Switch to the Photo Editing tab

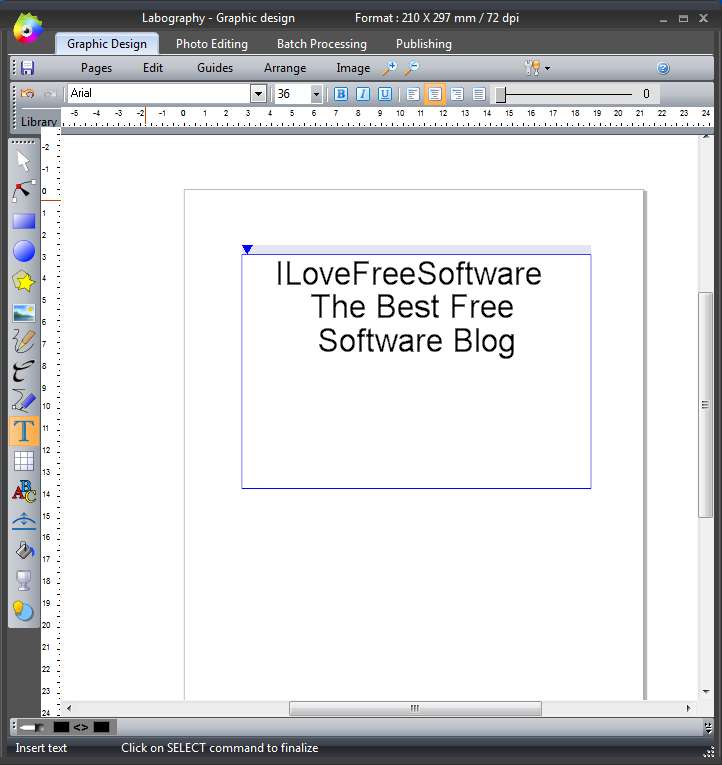(212, 44)
